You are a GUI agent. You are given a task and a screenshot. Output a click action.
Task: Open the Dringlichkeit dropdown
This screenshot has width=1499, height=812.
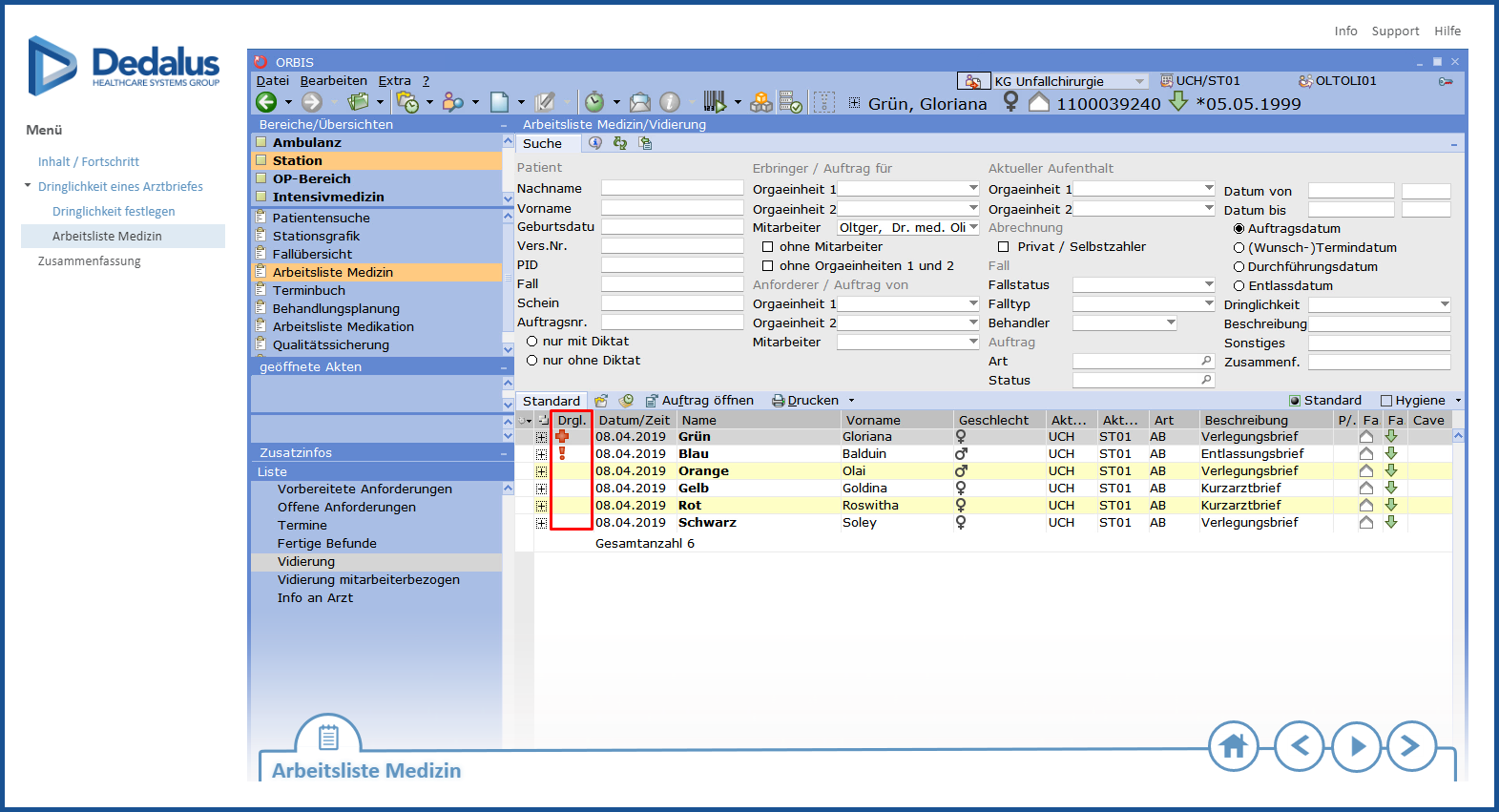click(1444, 305)
